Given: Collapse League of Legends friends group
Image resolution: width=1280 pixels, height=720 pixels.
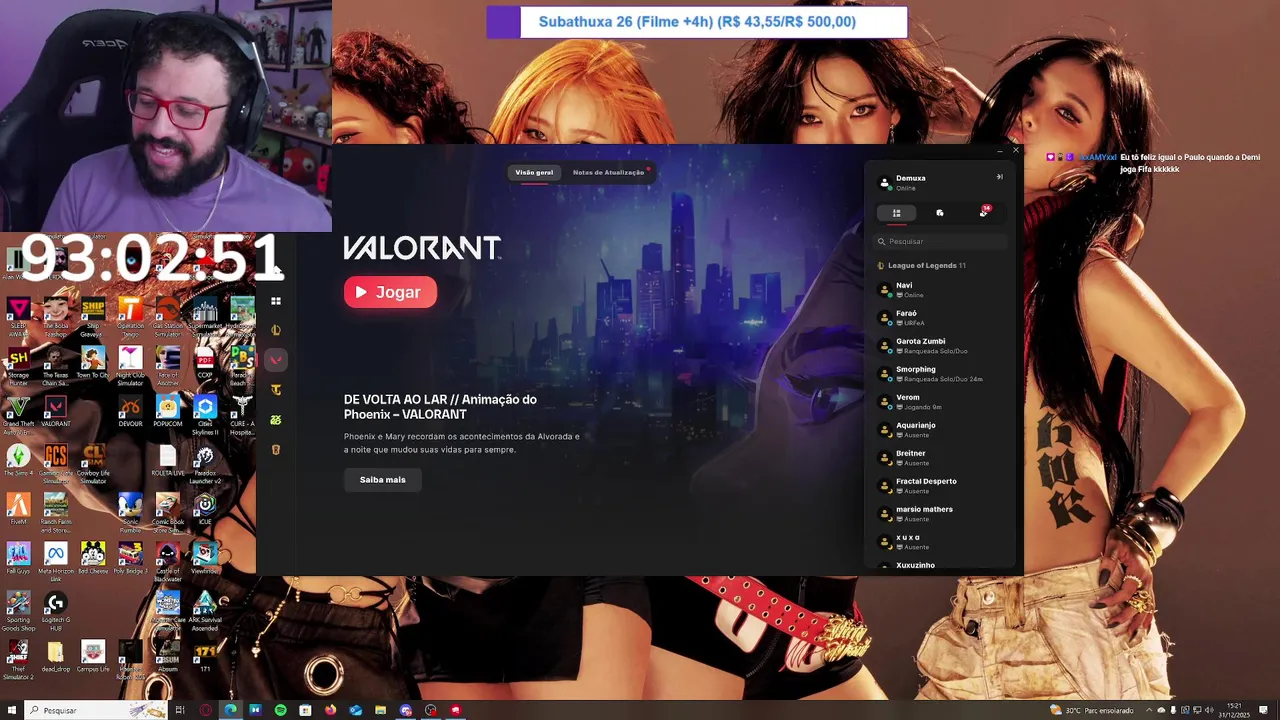Looking at the screenshot, I should (921, 266).
